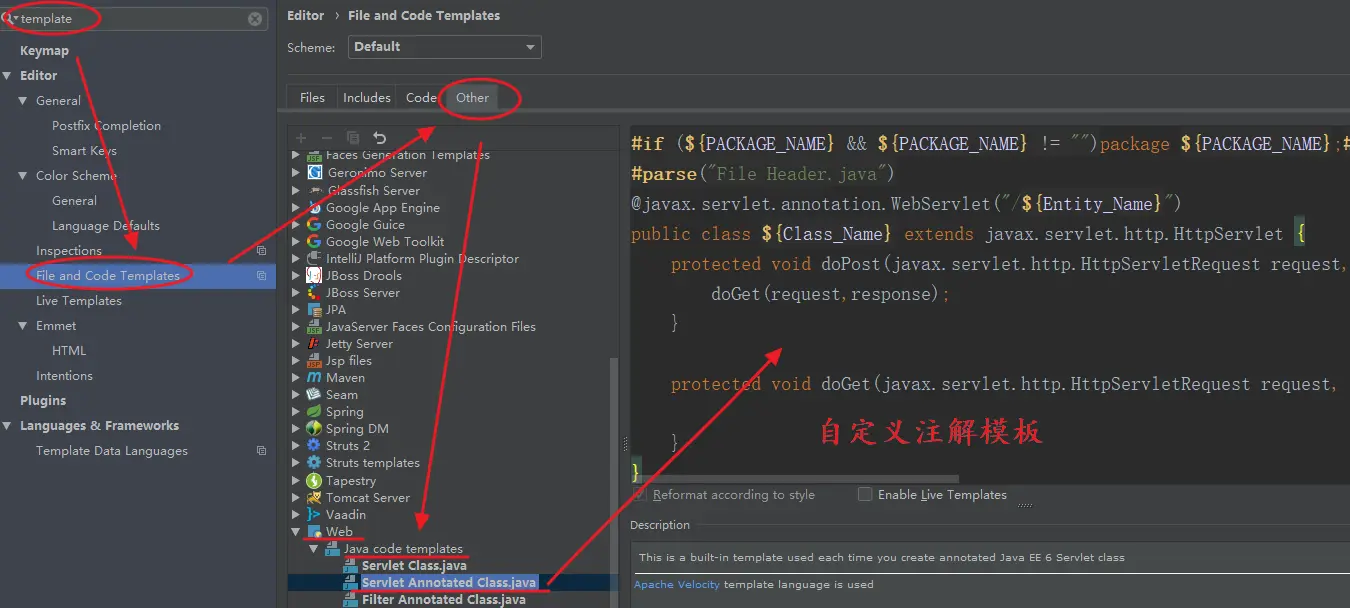Click the Editor breadcrumb at top
The image size is (1350, 608).
point(305,16)
